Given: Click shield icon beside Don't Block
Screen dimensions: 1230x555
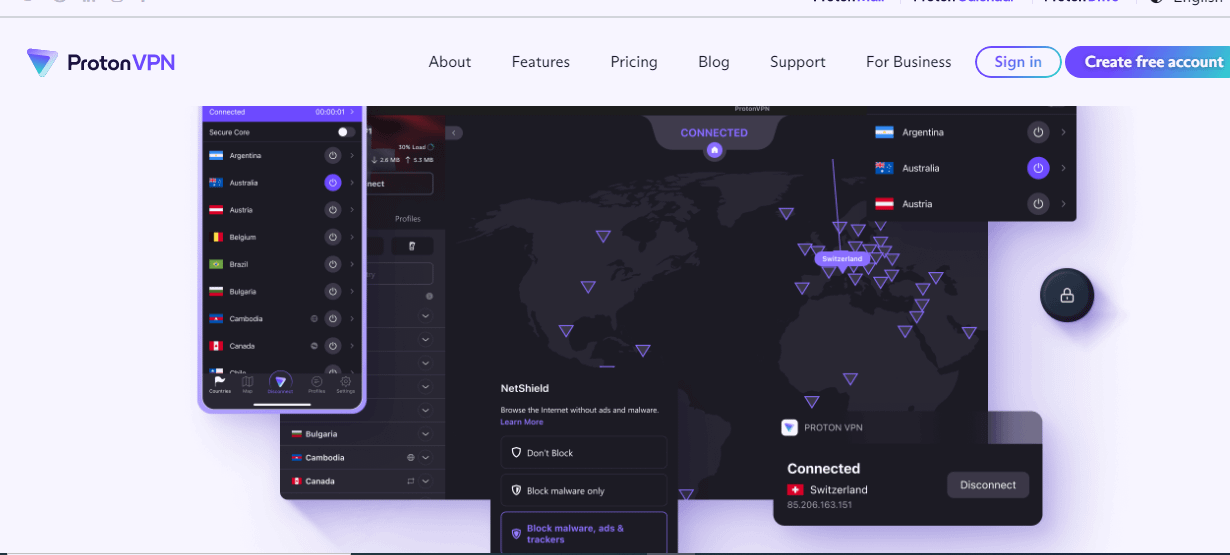Looking at the screenshot, I should tap(517, 453).
